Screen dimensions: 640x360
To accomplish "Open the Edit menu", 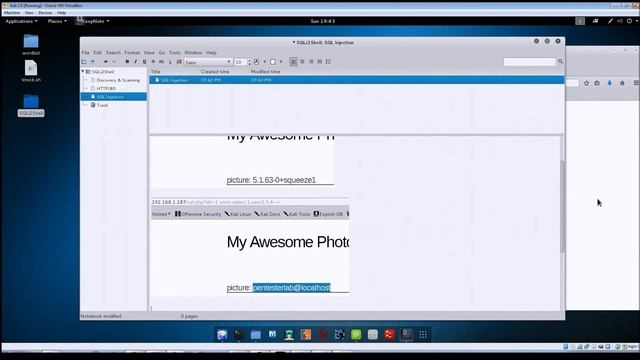I will [x=97, y=53].
